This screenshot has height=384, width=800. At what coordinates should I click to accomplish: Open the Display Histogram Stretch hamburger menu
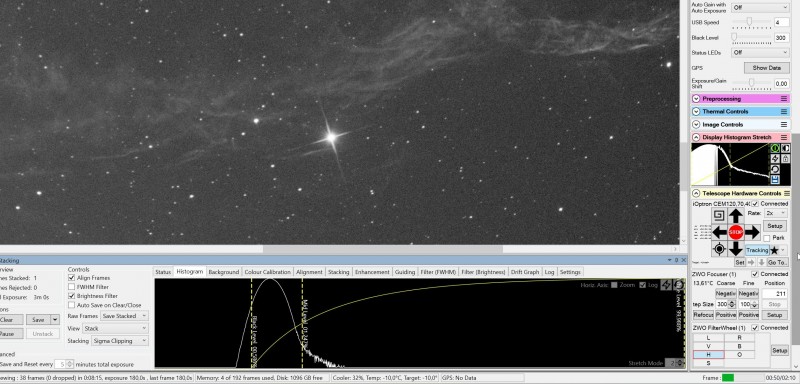pos(784,137)
